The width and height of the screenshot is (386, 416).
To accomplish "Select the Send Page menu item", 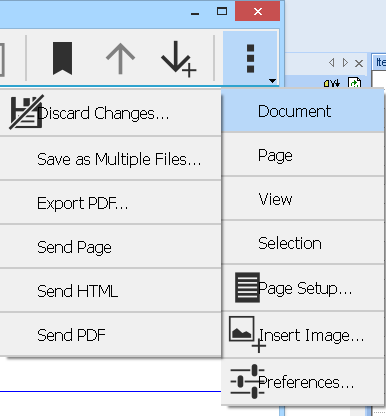I will point(110,247).
